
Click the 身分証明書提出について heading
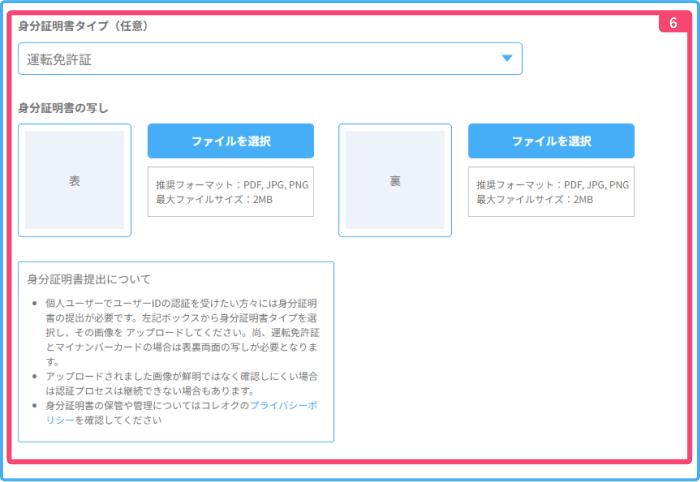[x=89, y=279]
